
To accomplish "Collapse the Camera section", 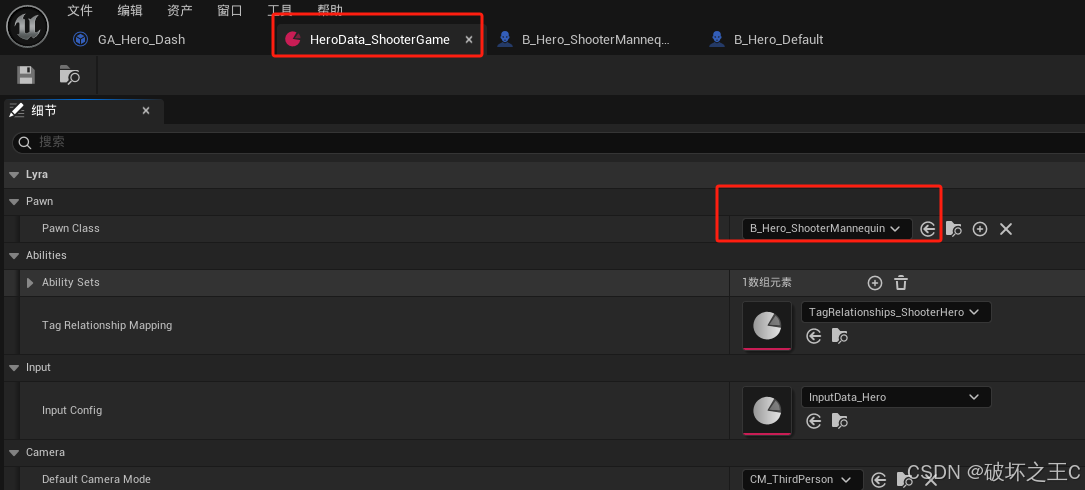I will tap(14, 452).
